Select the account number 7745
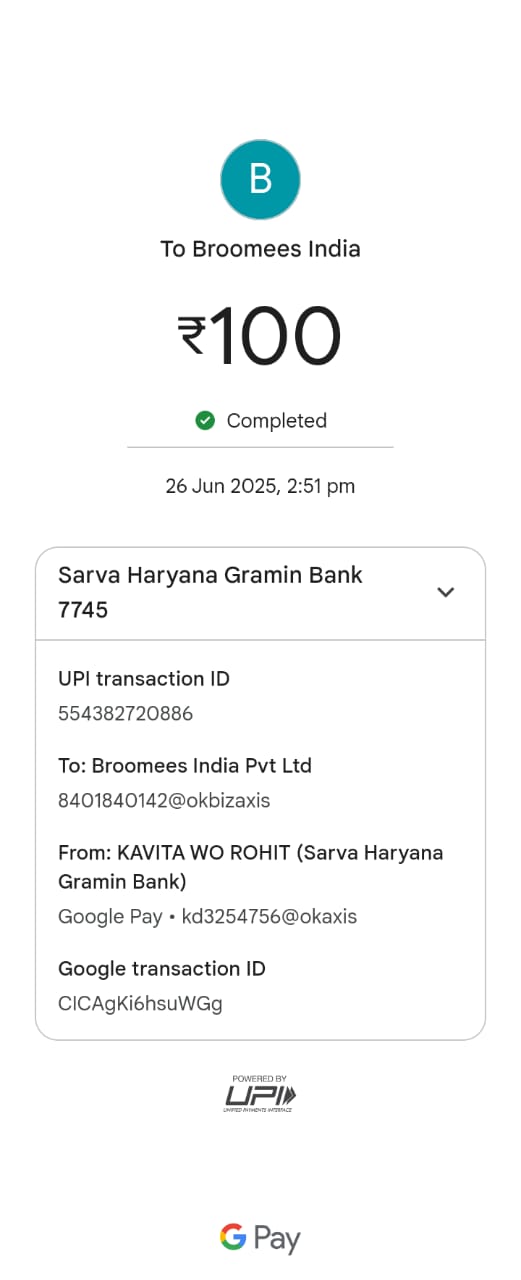521x1280 pixels. pos(83,610)
